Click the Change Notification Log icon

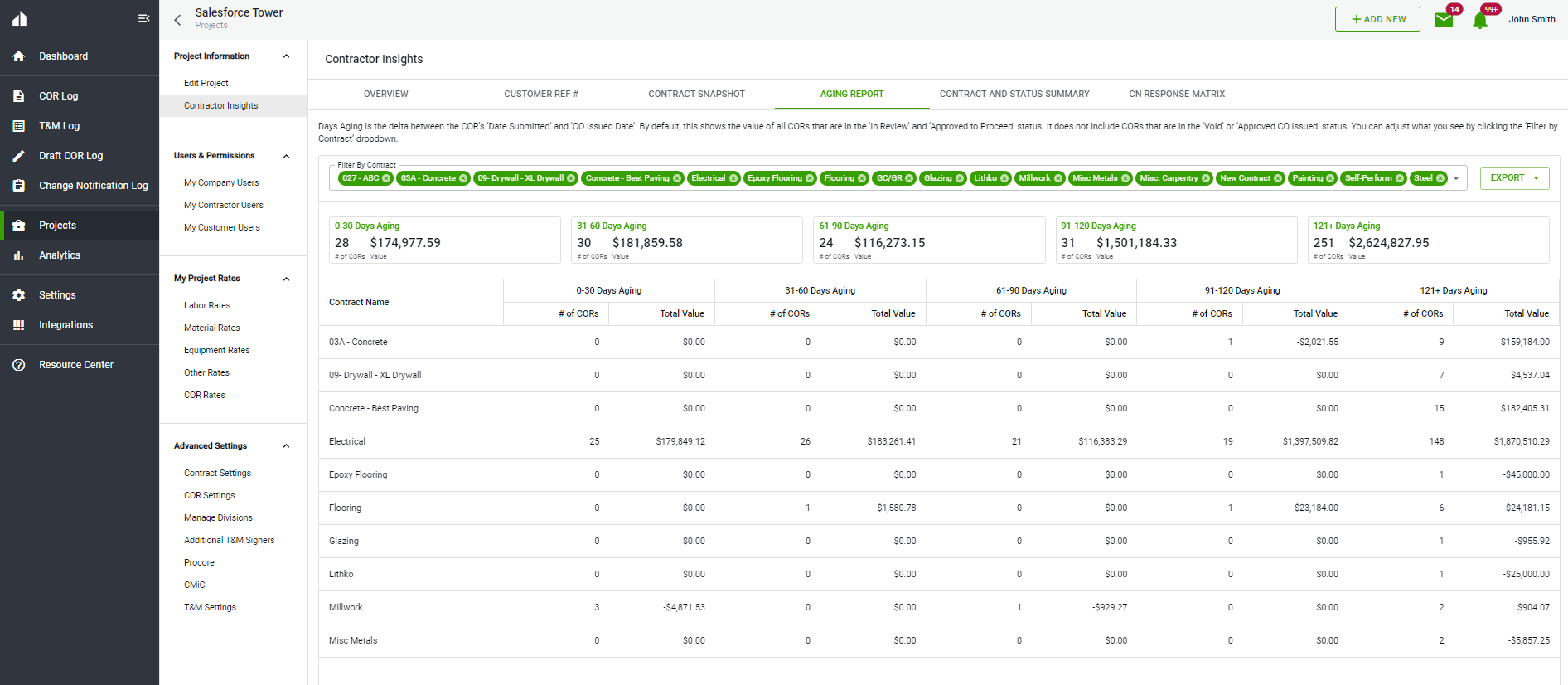pyautogui.click(x=19, y=186)
